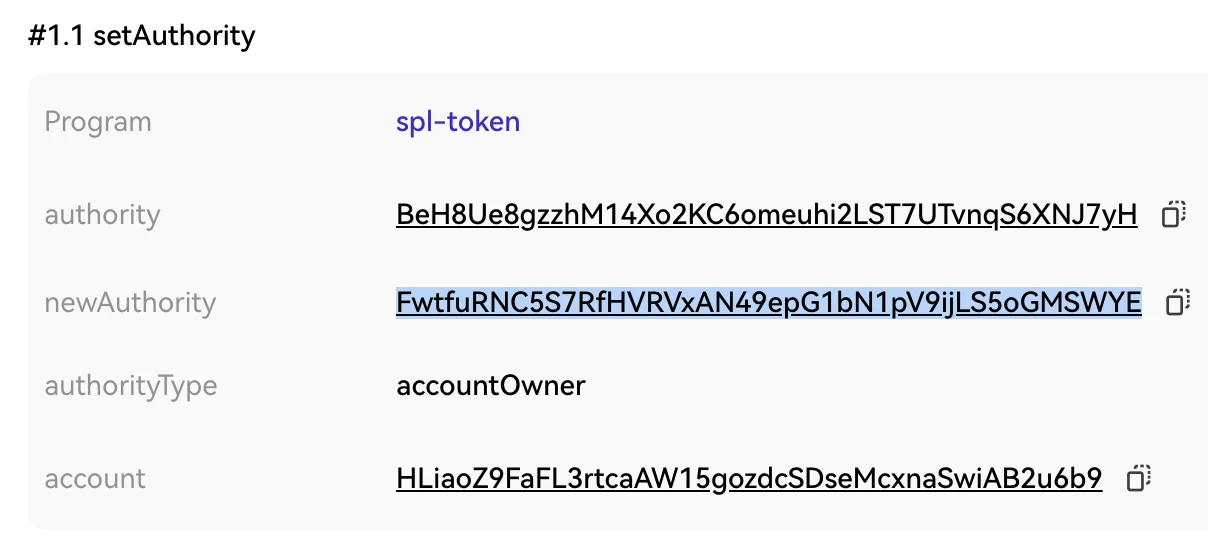Click the setAuthority instruction name in heading
Viewport: 1208px width, 550px height.
click(x=174, y=37)
